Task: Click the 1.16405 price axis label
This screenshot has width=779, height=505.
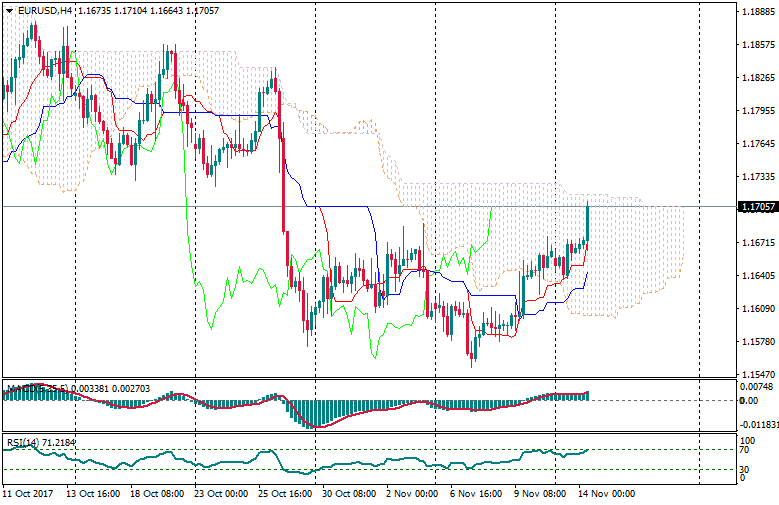Action: tap(756, 275)
